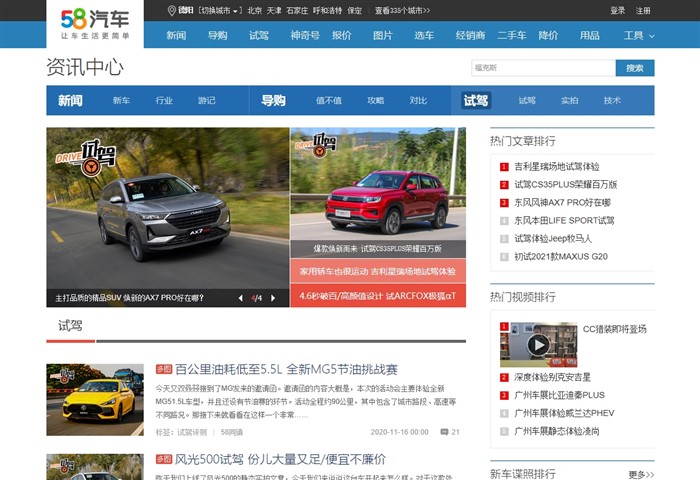Click 更多>> beside 新车谍照排行
The height and width of the screenshot is (480, 700).
click(641, 474)
